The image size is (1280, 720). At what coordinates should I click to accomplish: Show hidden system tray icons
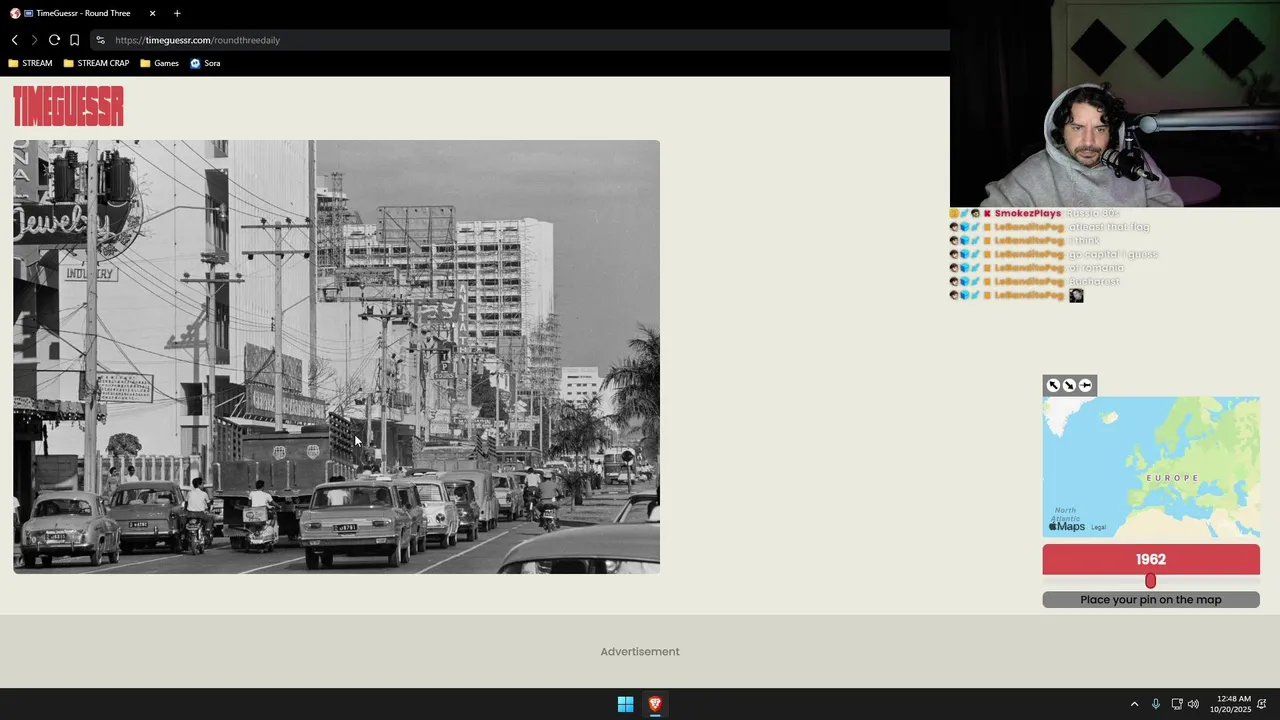click(x=1134, y=704)
